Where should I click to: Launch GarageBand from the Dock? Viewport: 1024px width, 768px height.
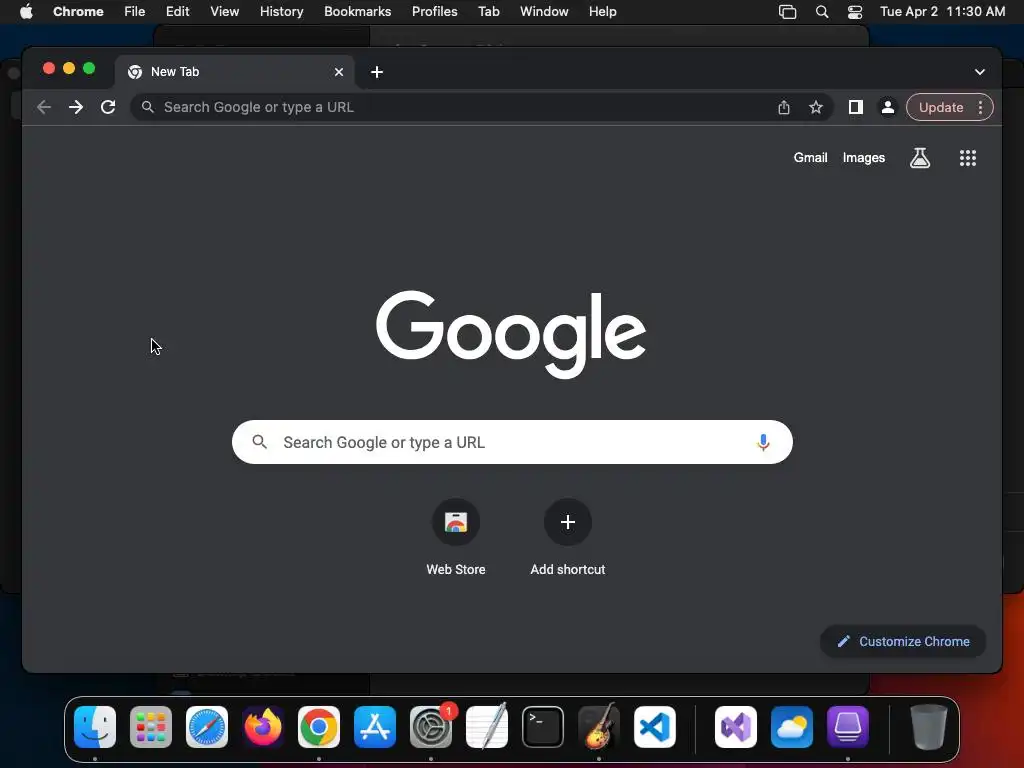click(599, 727)
